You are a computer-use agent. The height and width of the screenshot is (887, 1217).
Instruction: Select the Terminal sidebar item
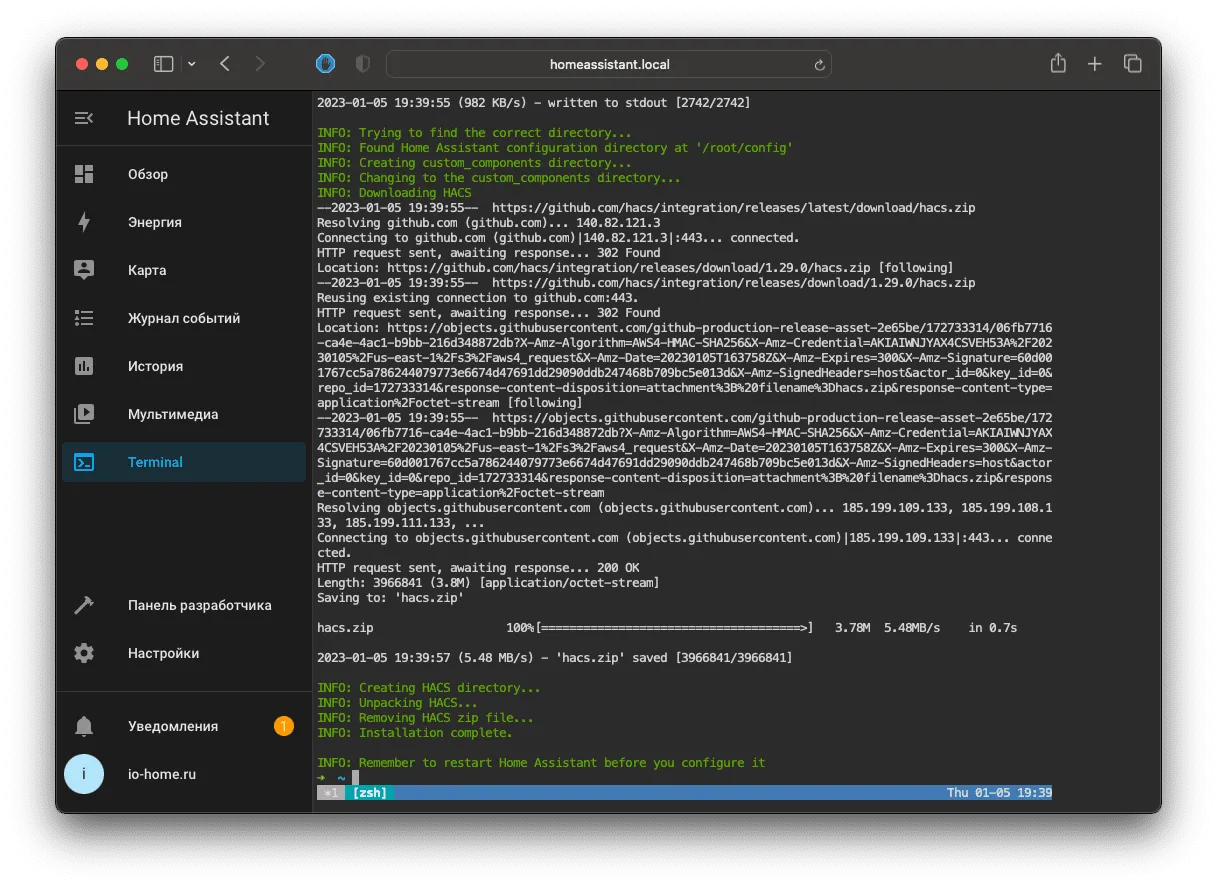point(184,462)
